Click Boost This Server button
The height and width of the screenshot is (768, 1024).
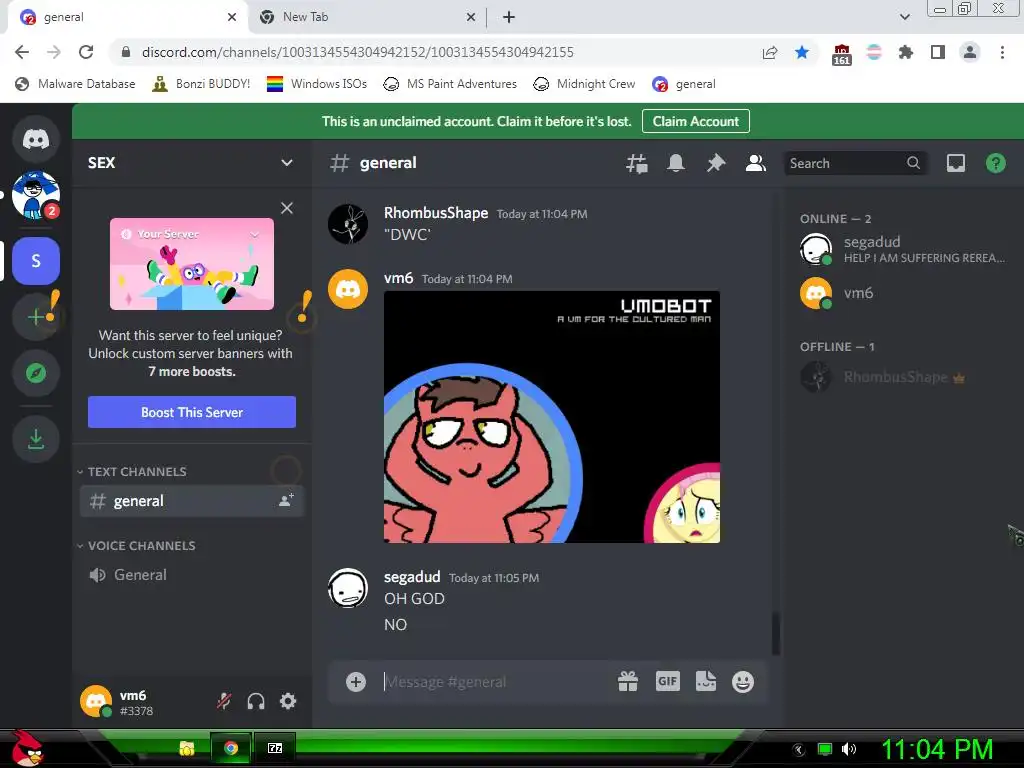coord(192,412)
